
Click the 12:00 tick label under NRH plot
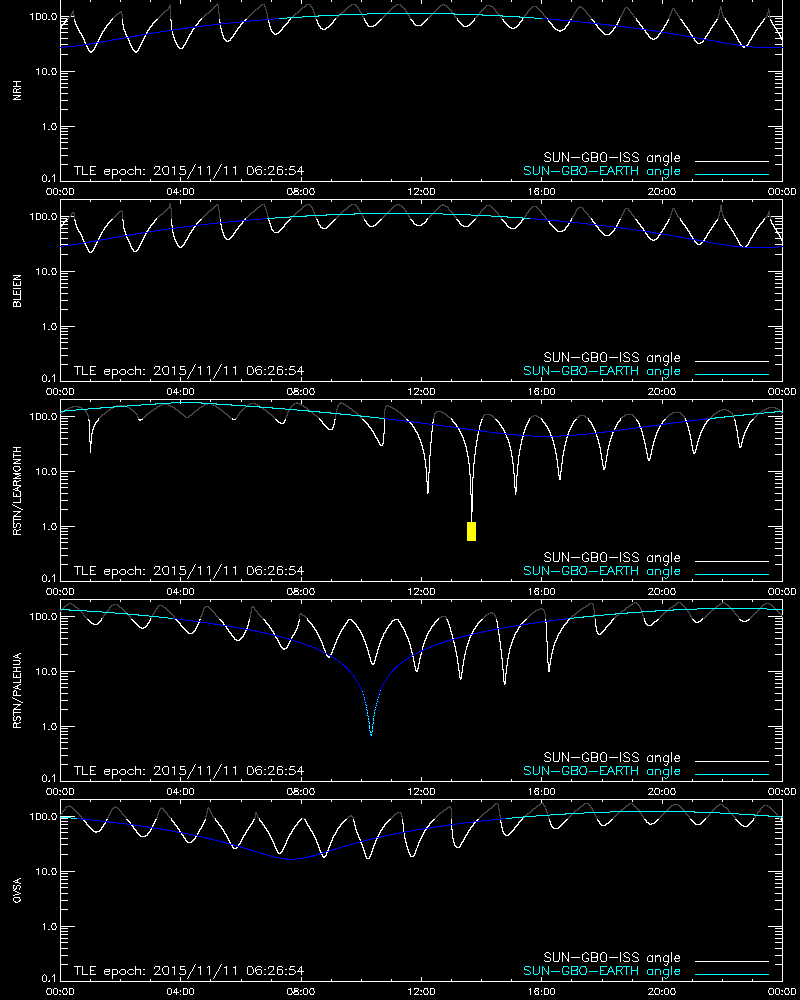pos(421,191)
